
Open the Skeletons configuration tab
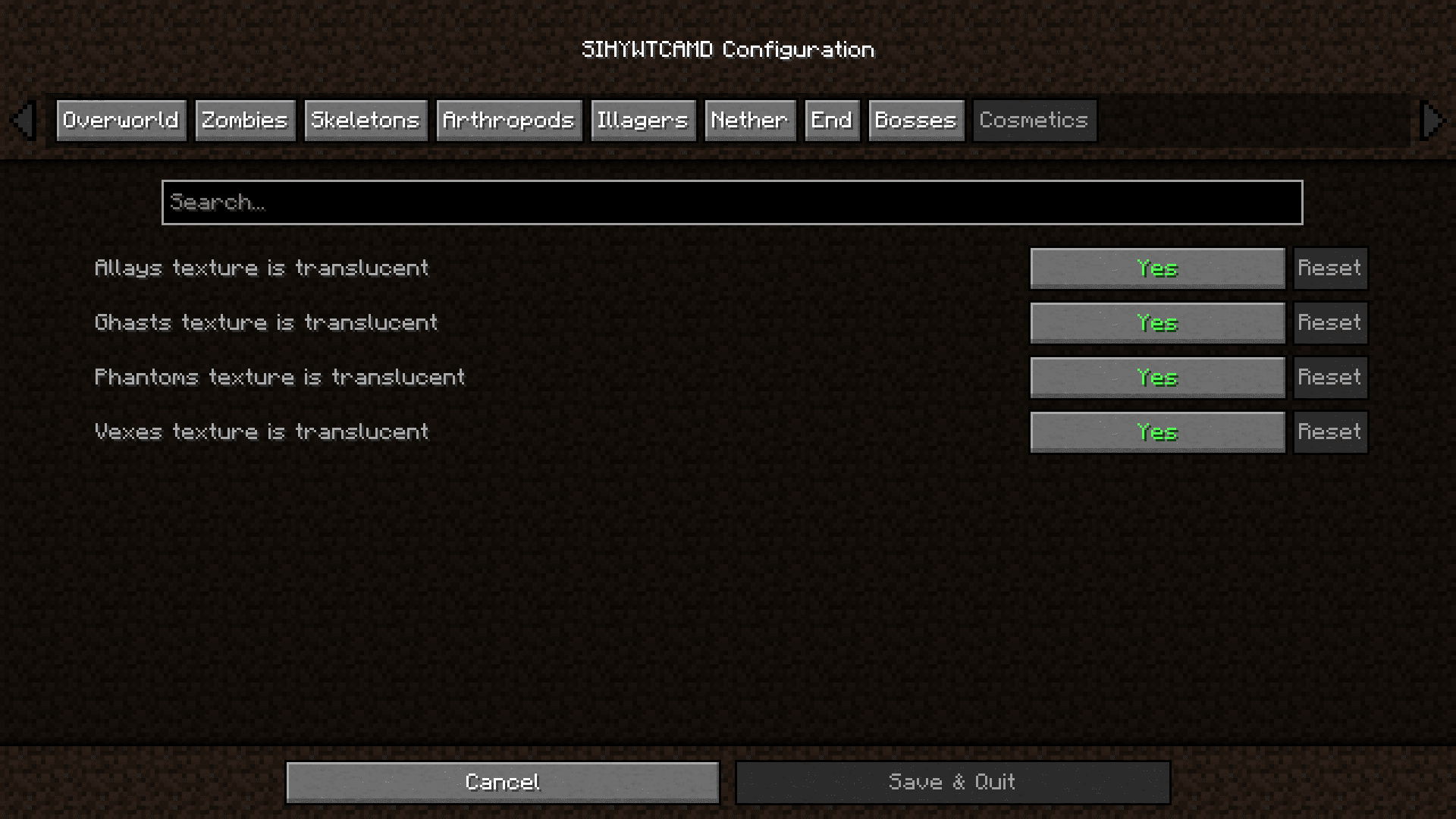tap(365, 120)
